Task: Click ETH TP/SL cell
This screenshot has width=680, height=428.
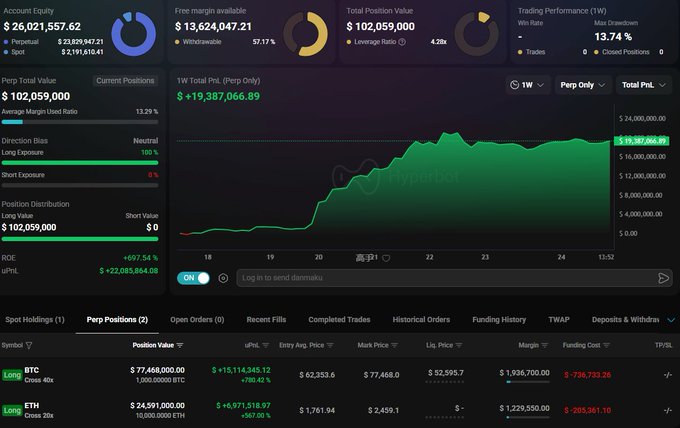Action: point(667,410)
